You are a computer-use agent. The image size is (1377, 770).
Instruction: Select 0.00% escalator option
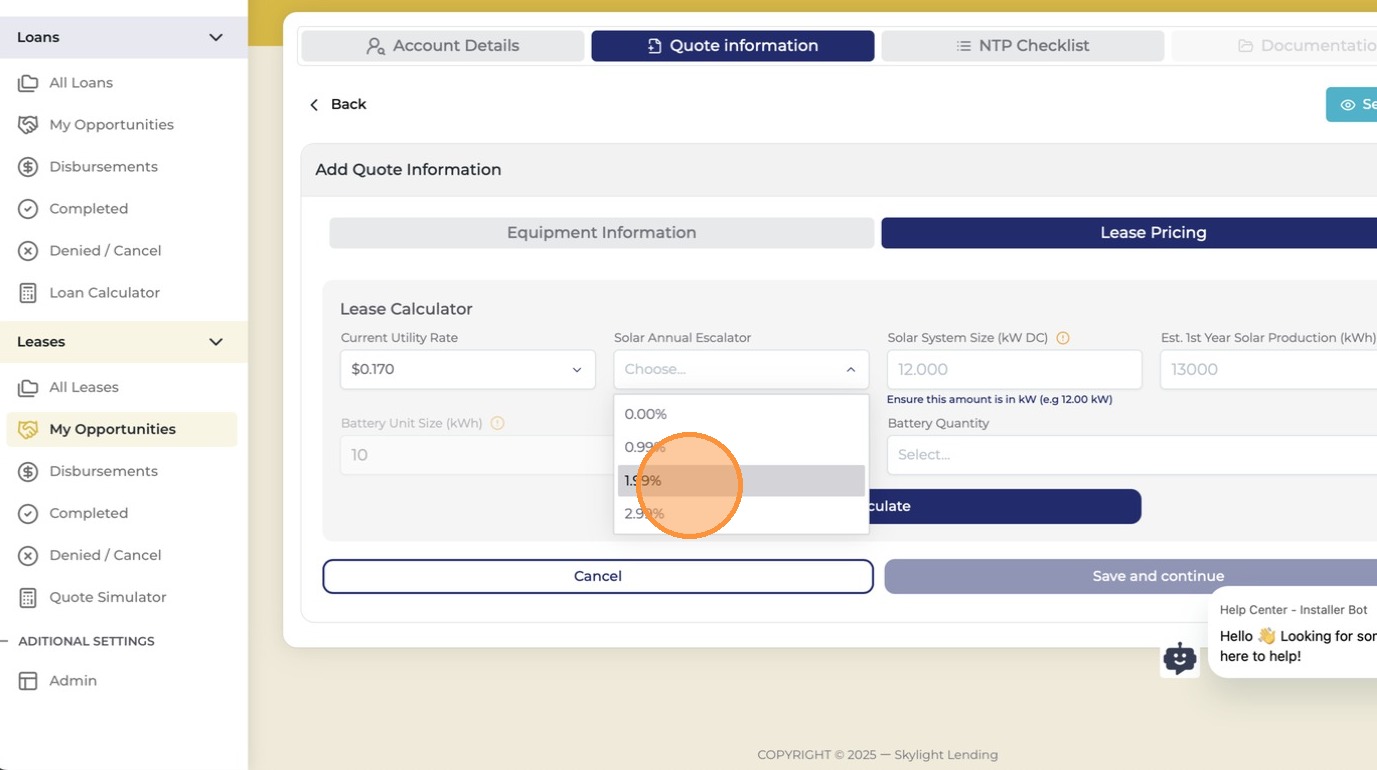[741, 414]
